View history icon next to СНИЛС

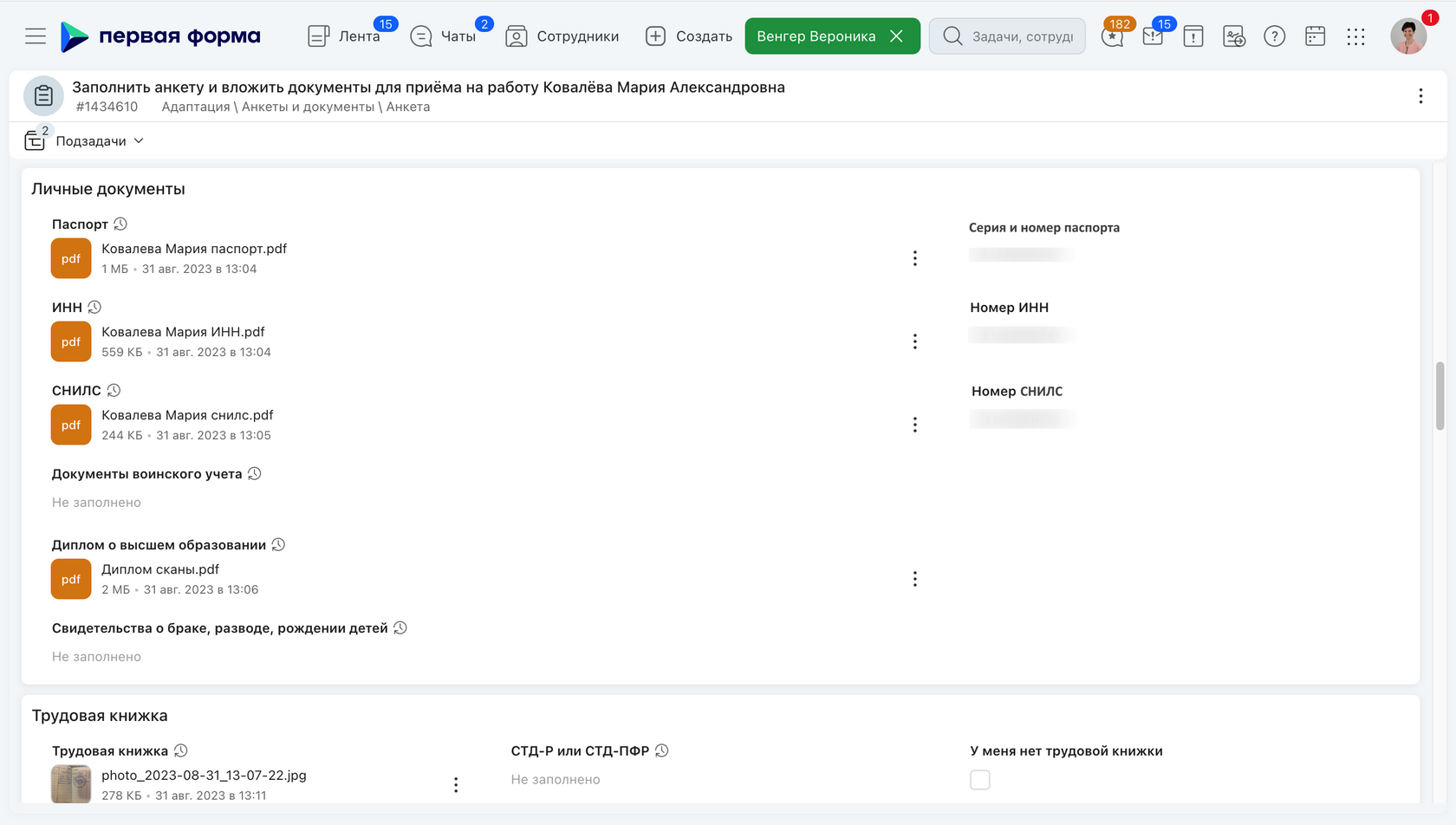coord(114,391)
